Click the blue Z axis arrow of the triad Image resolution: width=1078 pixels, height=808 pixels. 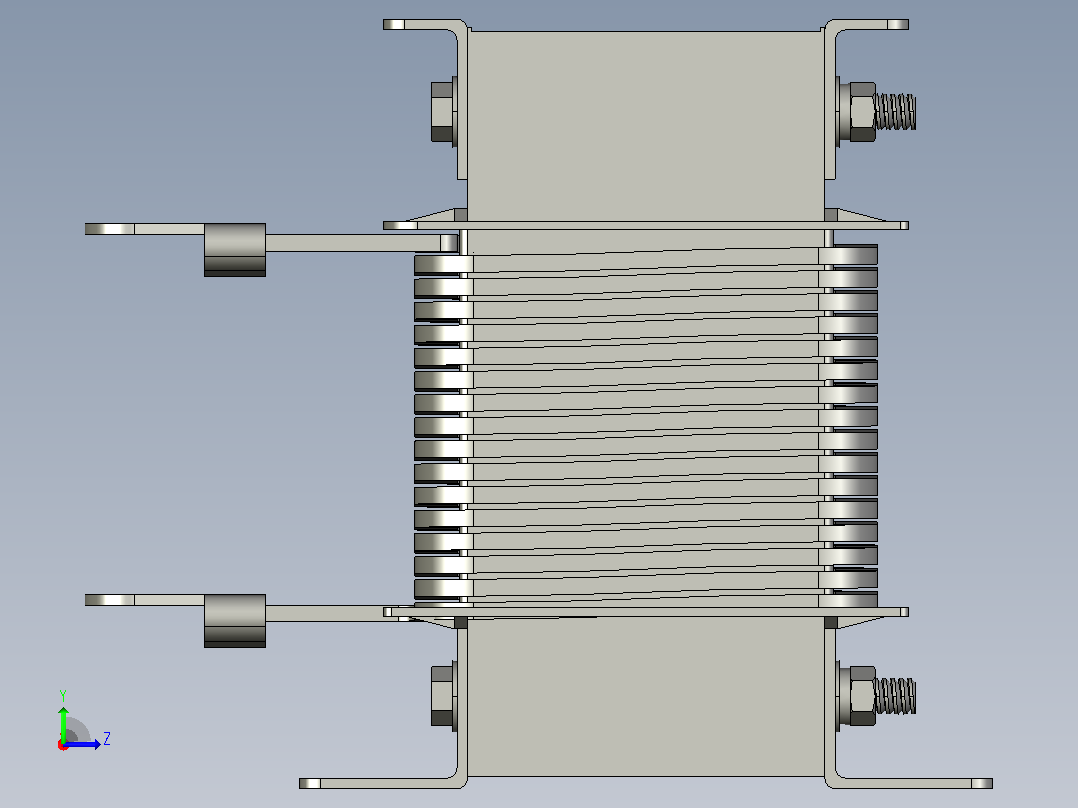(x=83, y=744)
